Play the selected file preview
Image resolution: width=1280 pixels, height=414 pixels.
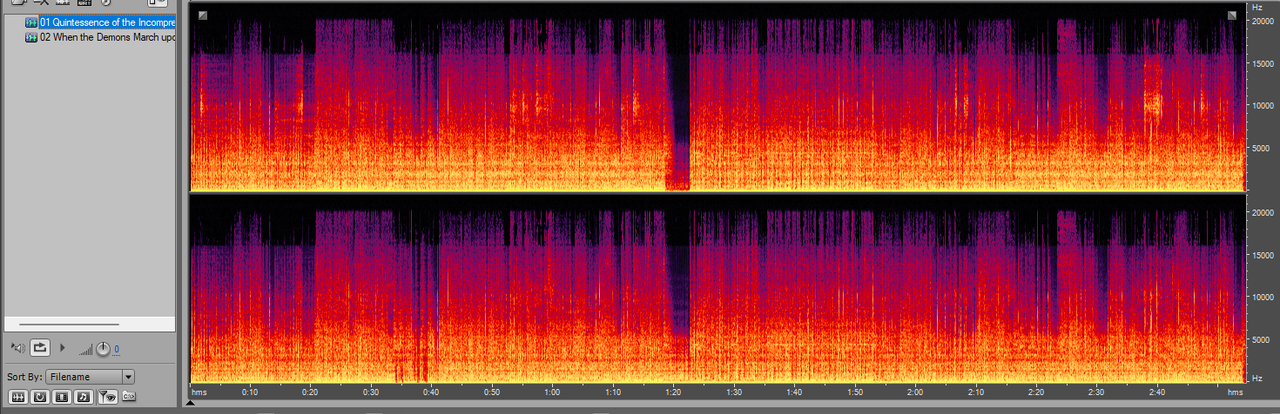click(62, 347)
